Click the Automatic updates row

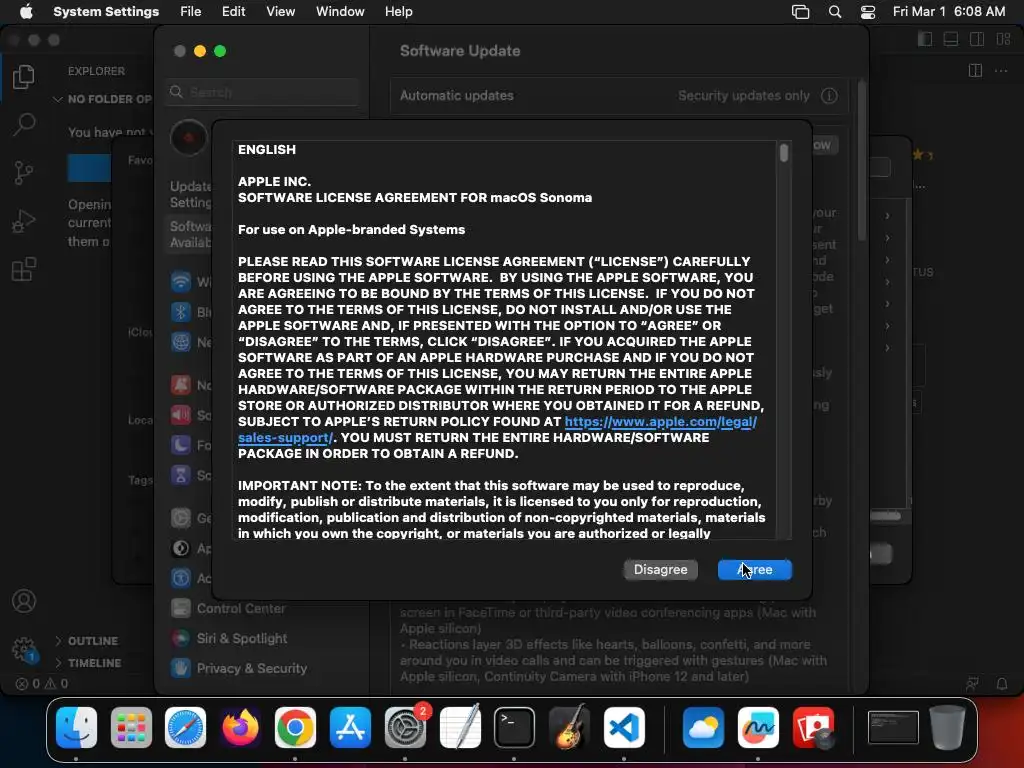point(620,96)
